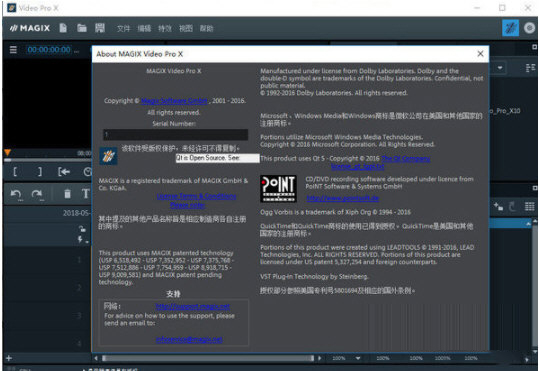Click the lightning effects icon on track
This screenshot has height=371, width=539.
coord(80,239)
